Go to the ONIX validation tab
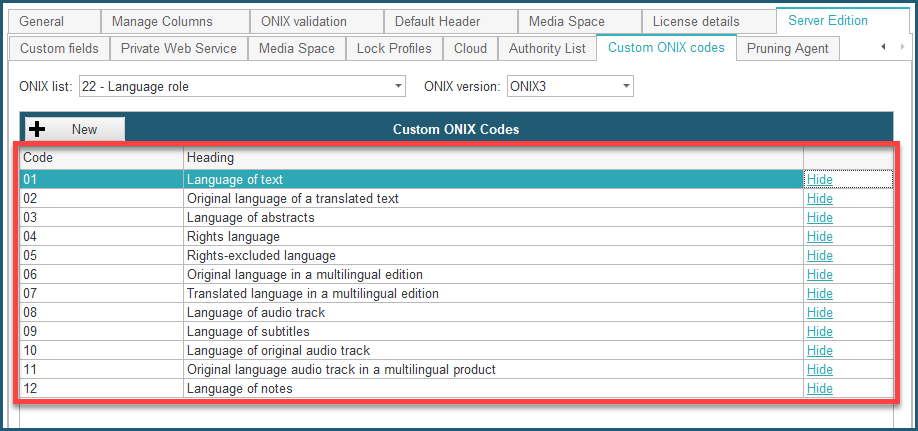The height and width of the screenshot is (431, 918). click(303, 21)
